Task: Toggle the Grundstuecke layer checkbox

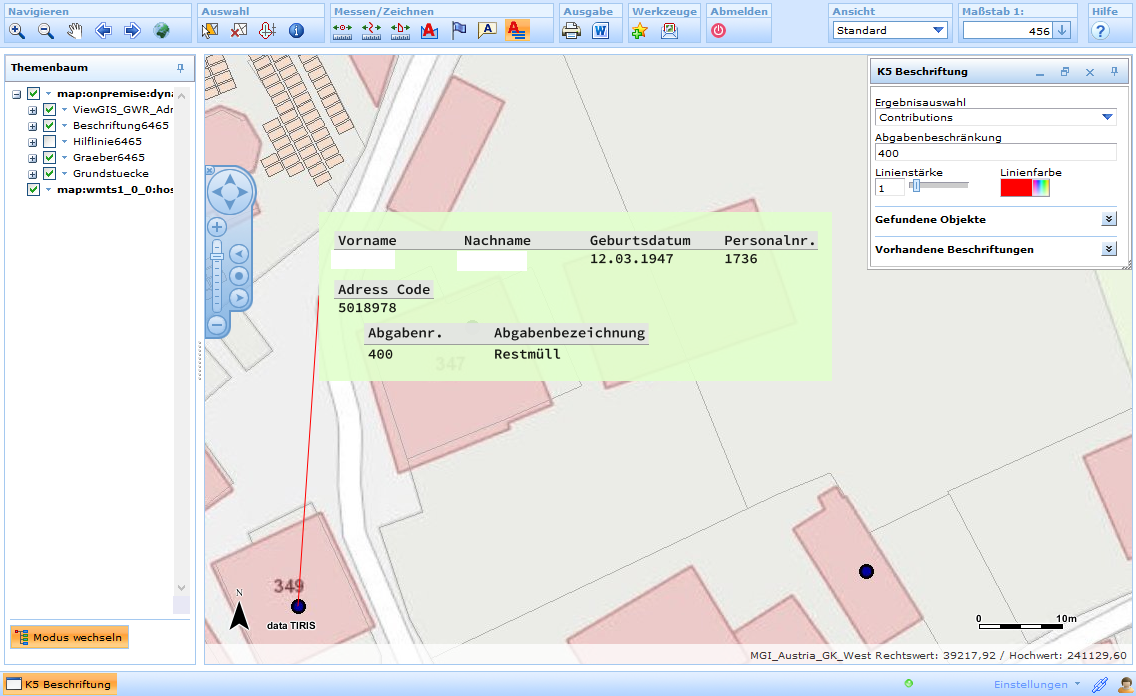Action: 49,174
